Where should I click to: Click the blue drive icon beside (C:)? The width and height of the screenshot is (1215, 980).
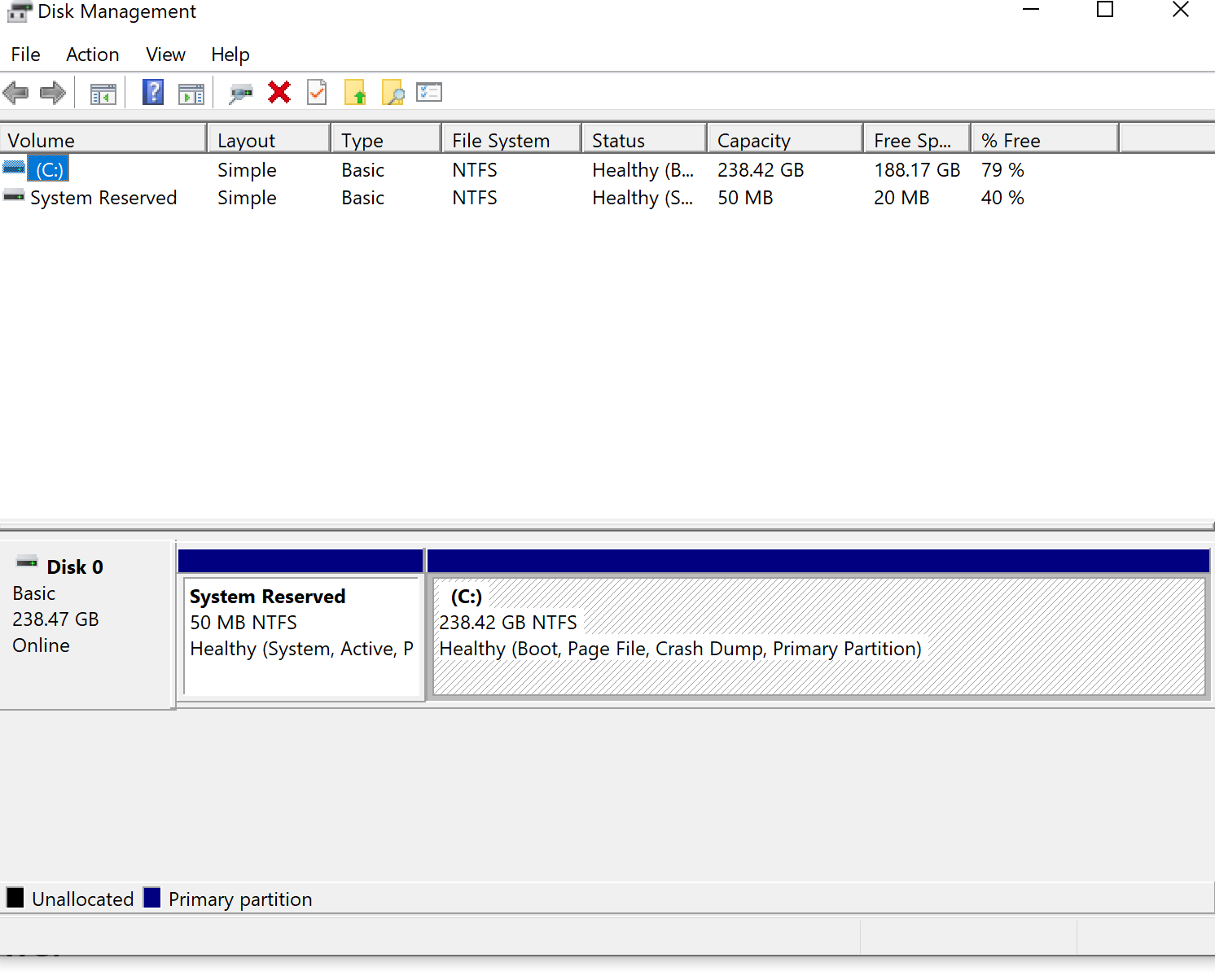14,168
